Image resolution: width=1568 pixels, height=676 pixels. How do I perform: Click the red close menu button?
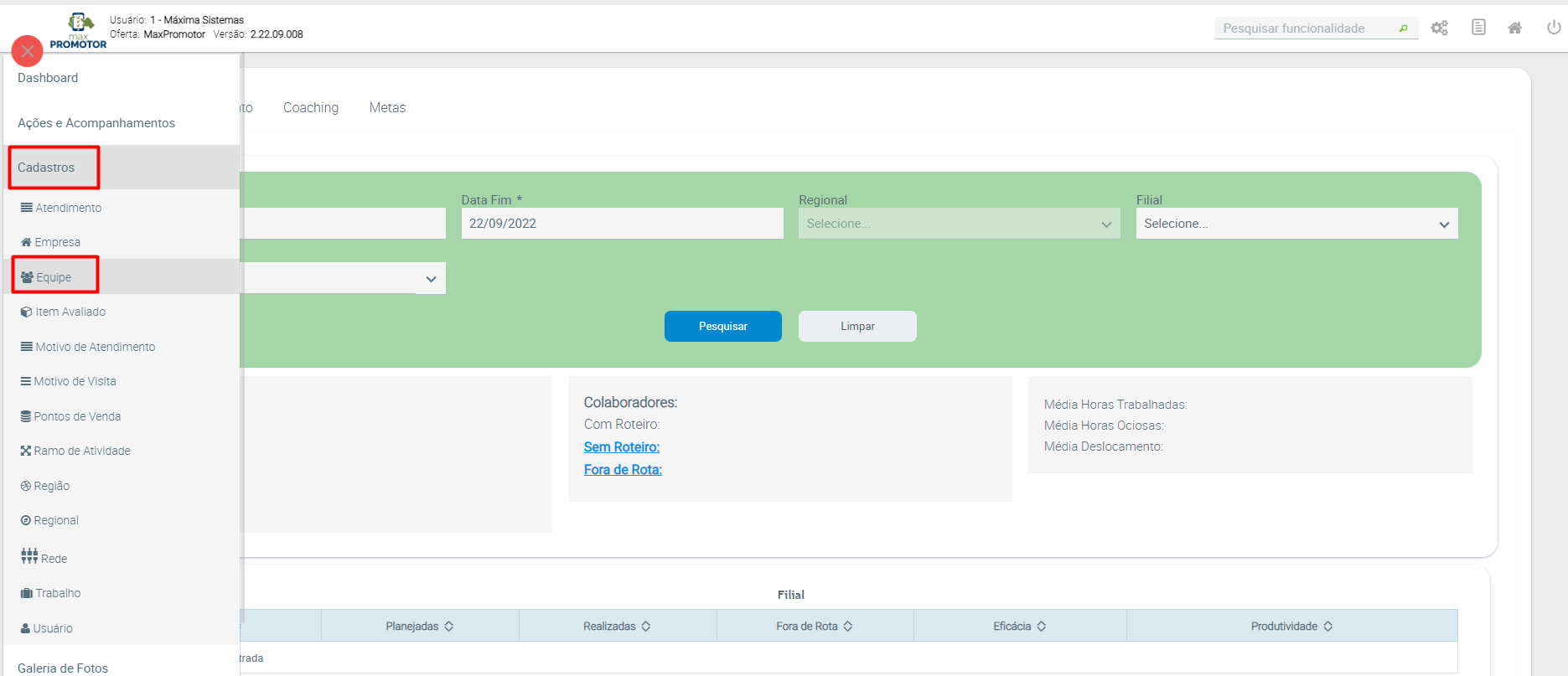[28, 51]
